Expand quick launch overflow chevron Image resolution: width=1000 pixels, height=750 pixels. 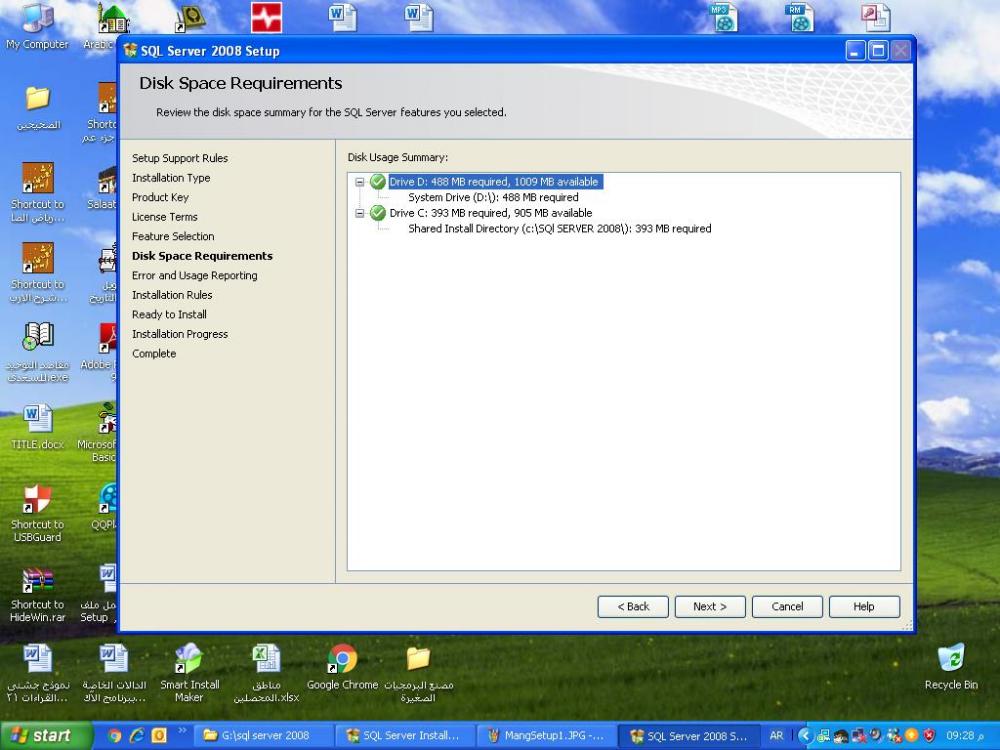click(182, 730)
